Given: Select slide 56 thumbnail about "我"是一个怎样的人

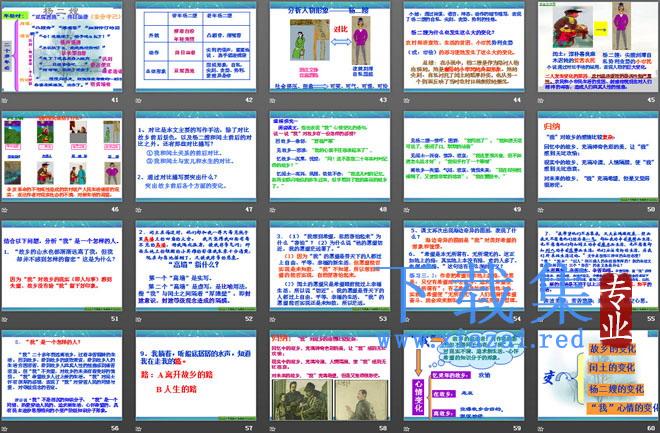Looking at the screenshot, I should click(x=62, y=375).
